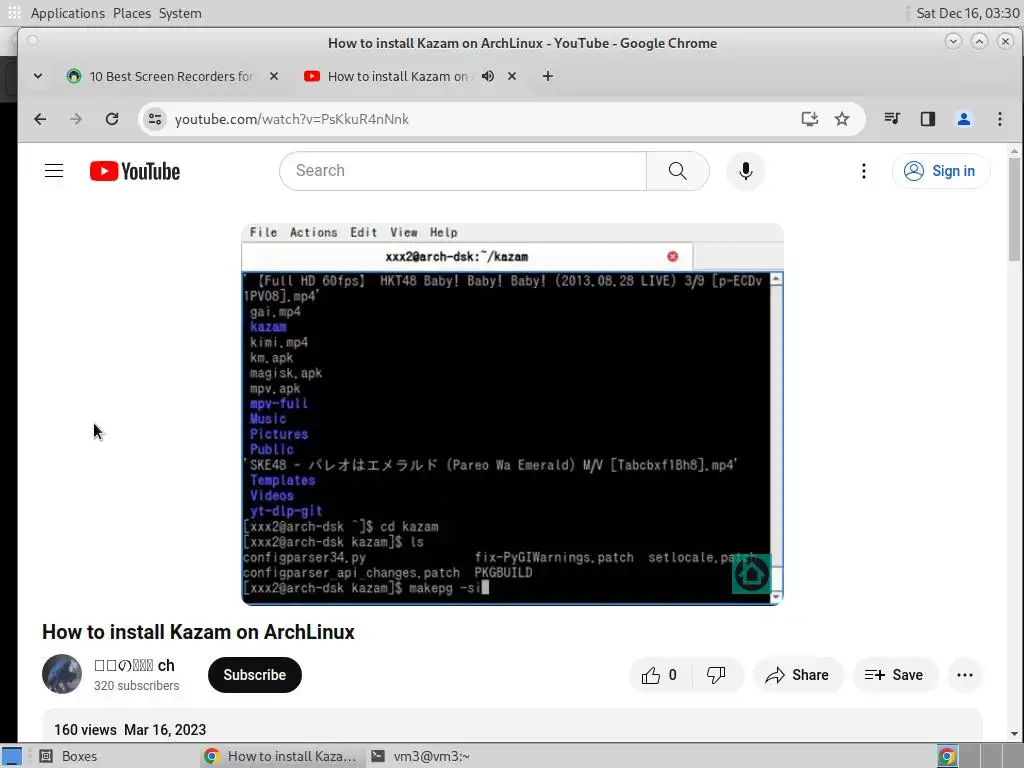Toggle Chrome side panel icon
This screenshot has height=768, width=1024.
tap(927, 119)
